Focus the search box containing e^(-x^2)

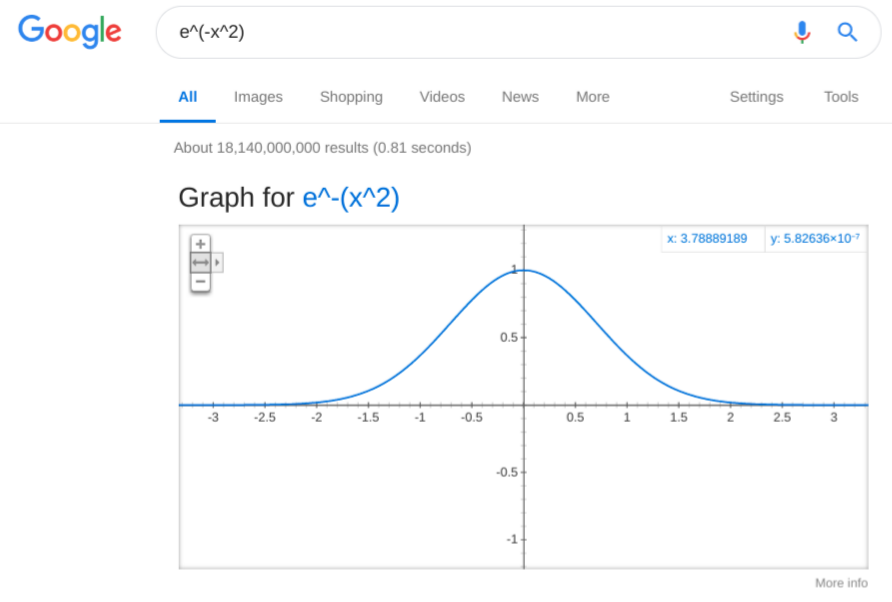(x=470, y=32)
